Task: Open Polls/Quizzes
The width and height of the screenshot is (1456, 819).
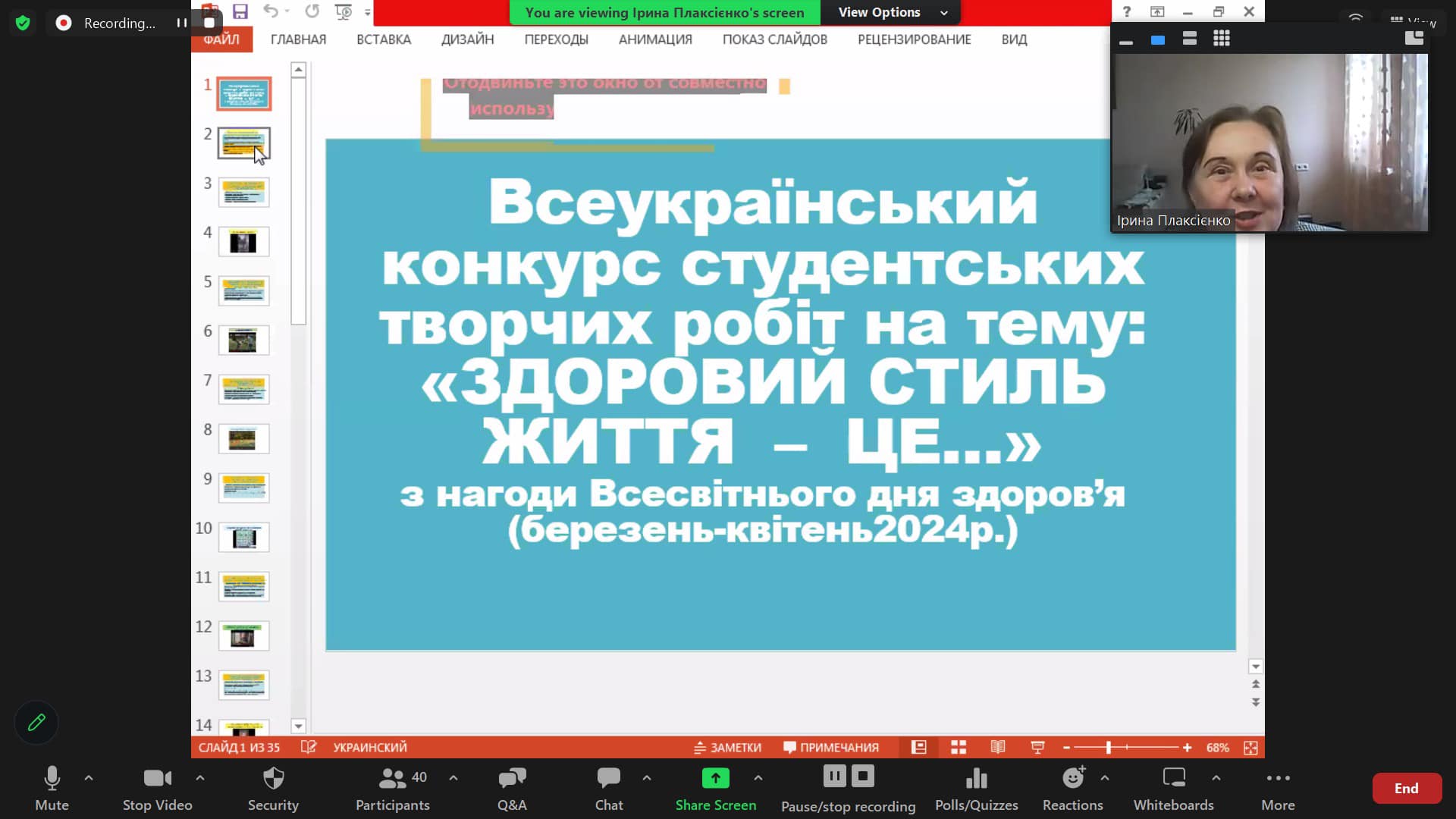Action: click(977, 789)
